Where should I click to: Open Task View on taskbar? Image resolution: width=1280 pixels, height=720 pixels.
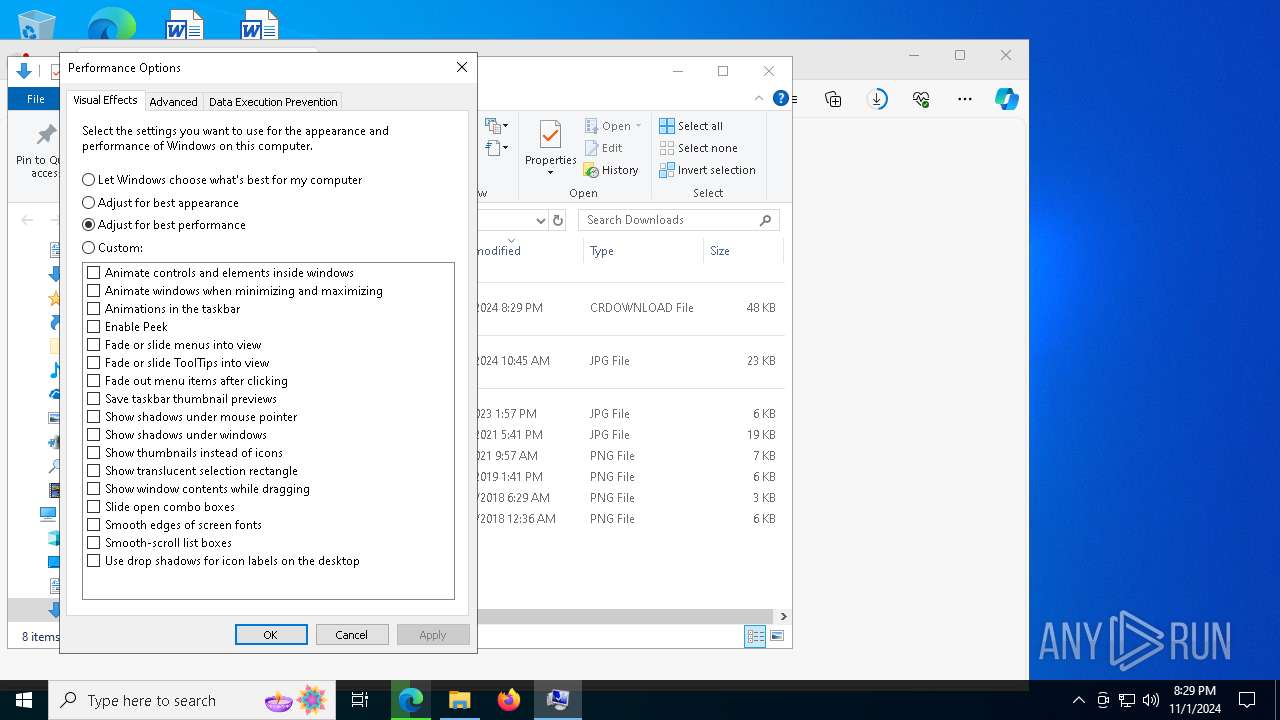pyautogui.click(x=360, y=700)
